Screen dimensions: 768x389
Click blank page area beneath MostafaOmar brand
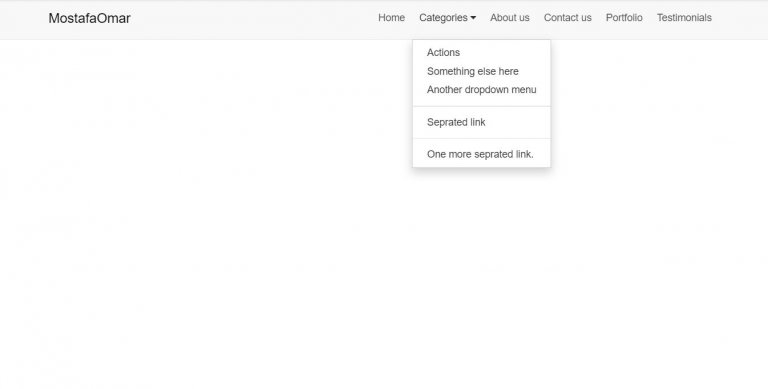pos(89,147)
